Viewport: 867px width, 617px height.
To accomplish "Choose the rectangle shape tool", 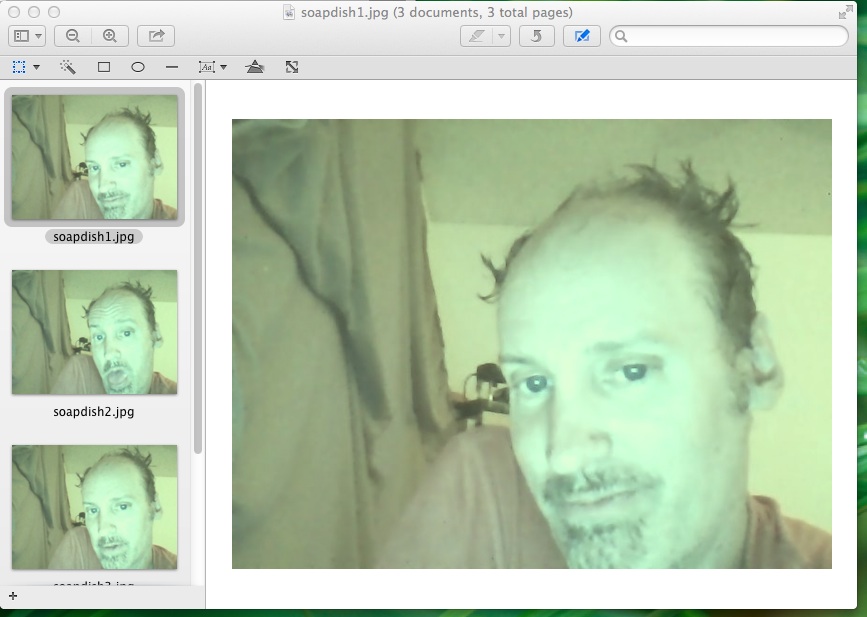I will coord(104,67).
